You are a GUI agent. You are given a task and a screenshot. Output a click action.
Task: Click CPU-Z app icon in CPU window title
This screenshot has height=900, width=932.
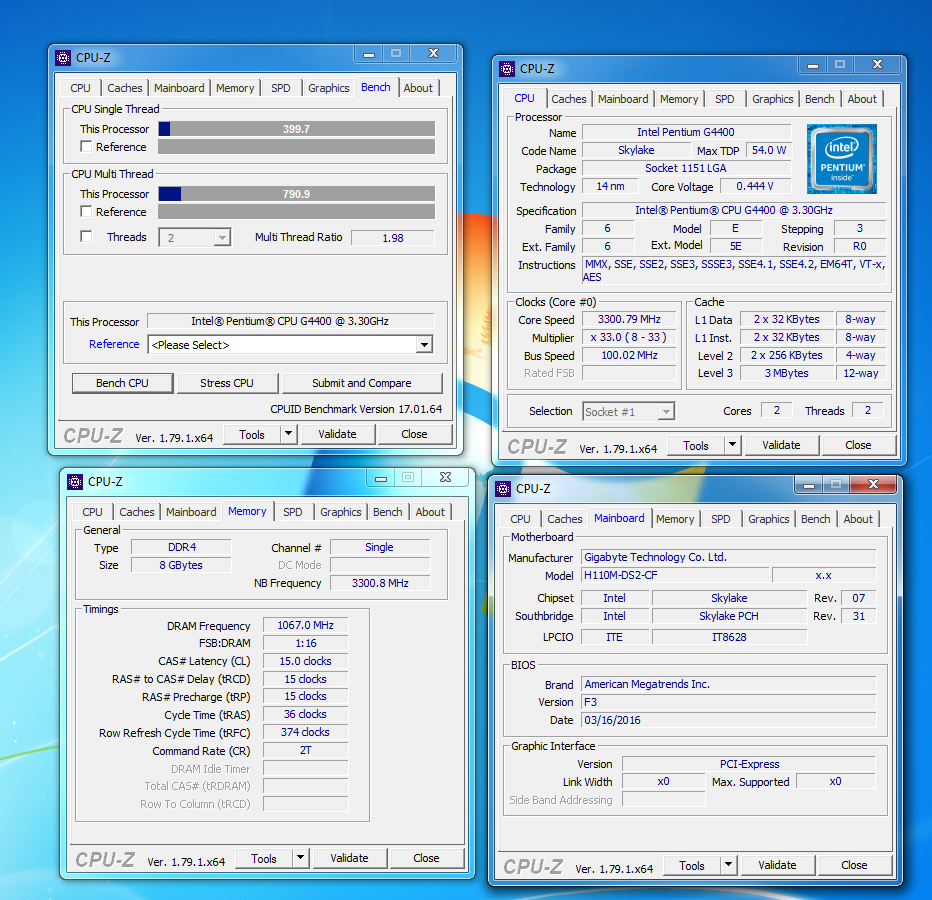coord(506,69)
